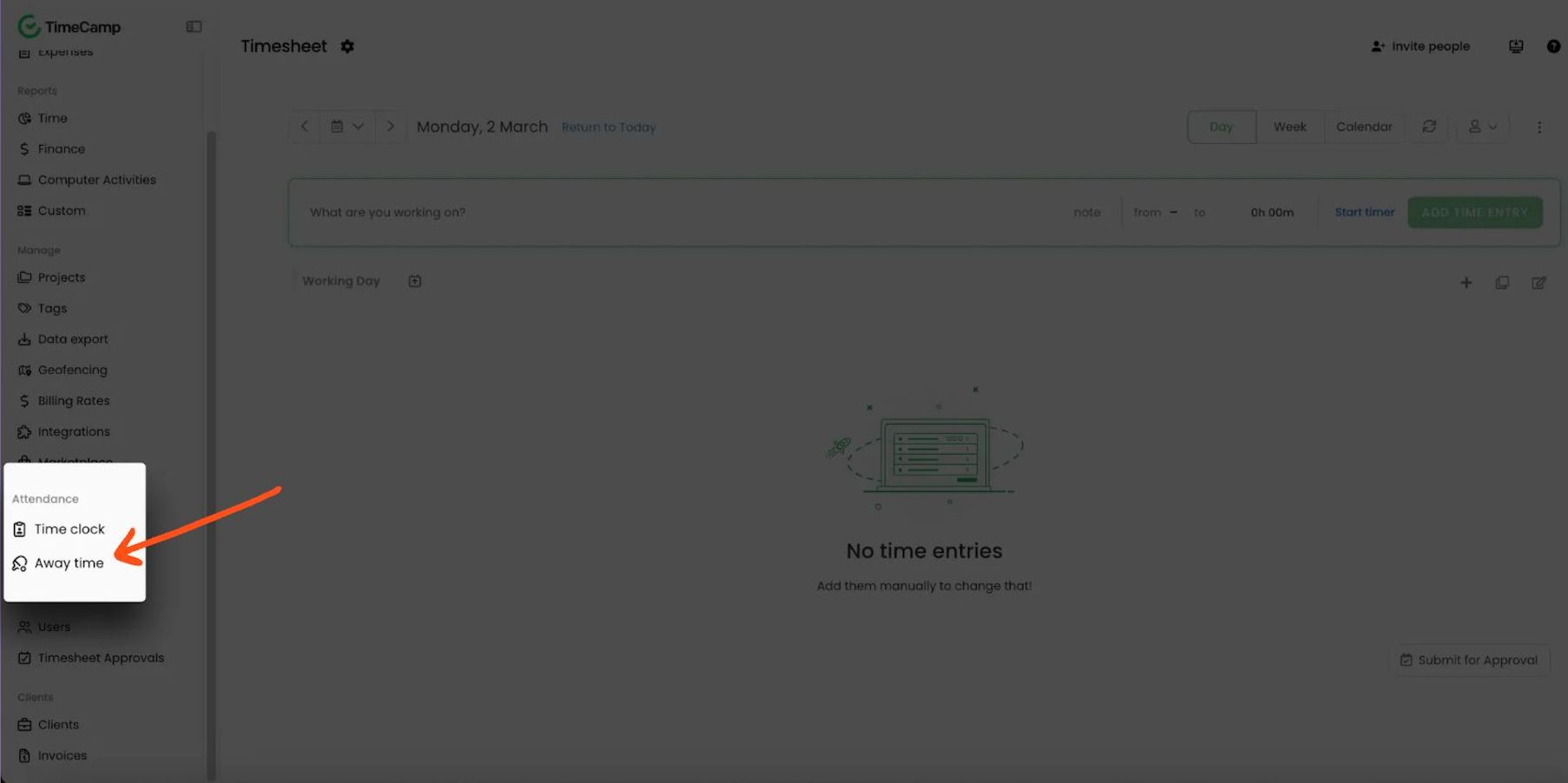The image size is (1568, 783).
Task: Open the three-dot more options menu
Action: (1539, 128)
